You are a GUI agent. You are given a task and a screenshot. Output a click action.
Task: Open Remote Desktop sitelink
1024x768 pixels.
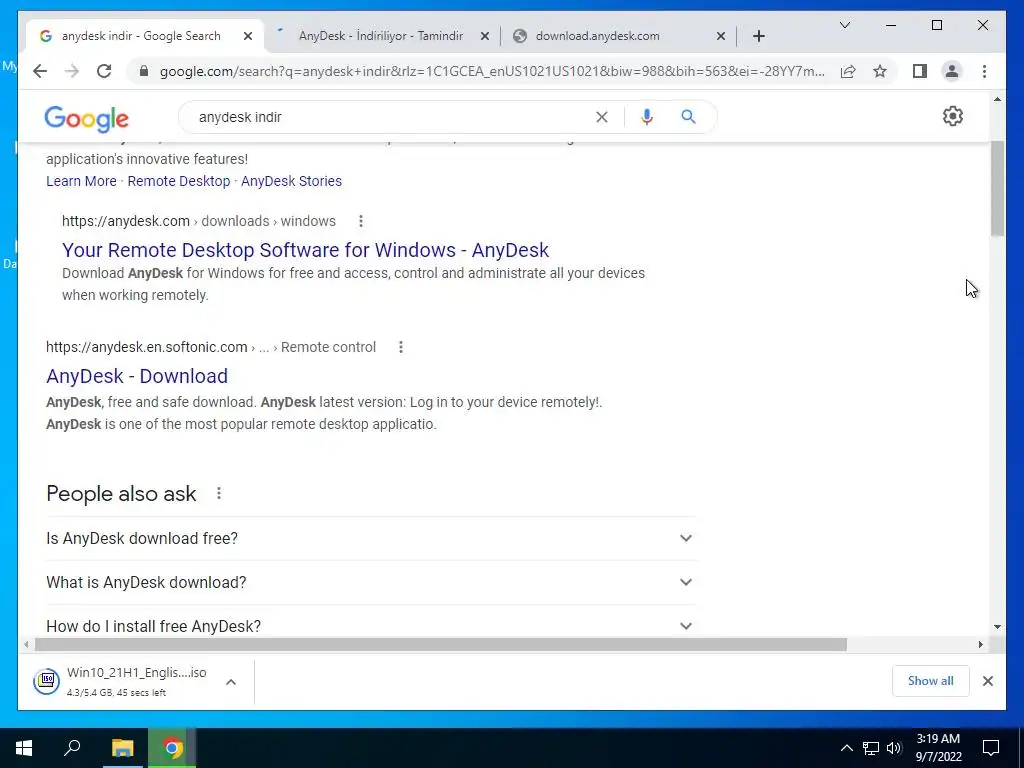click(x=179, y=181)
